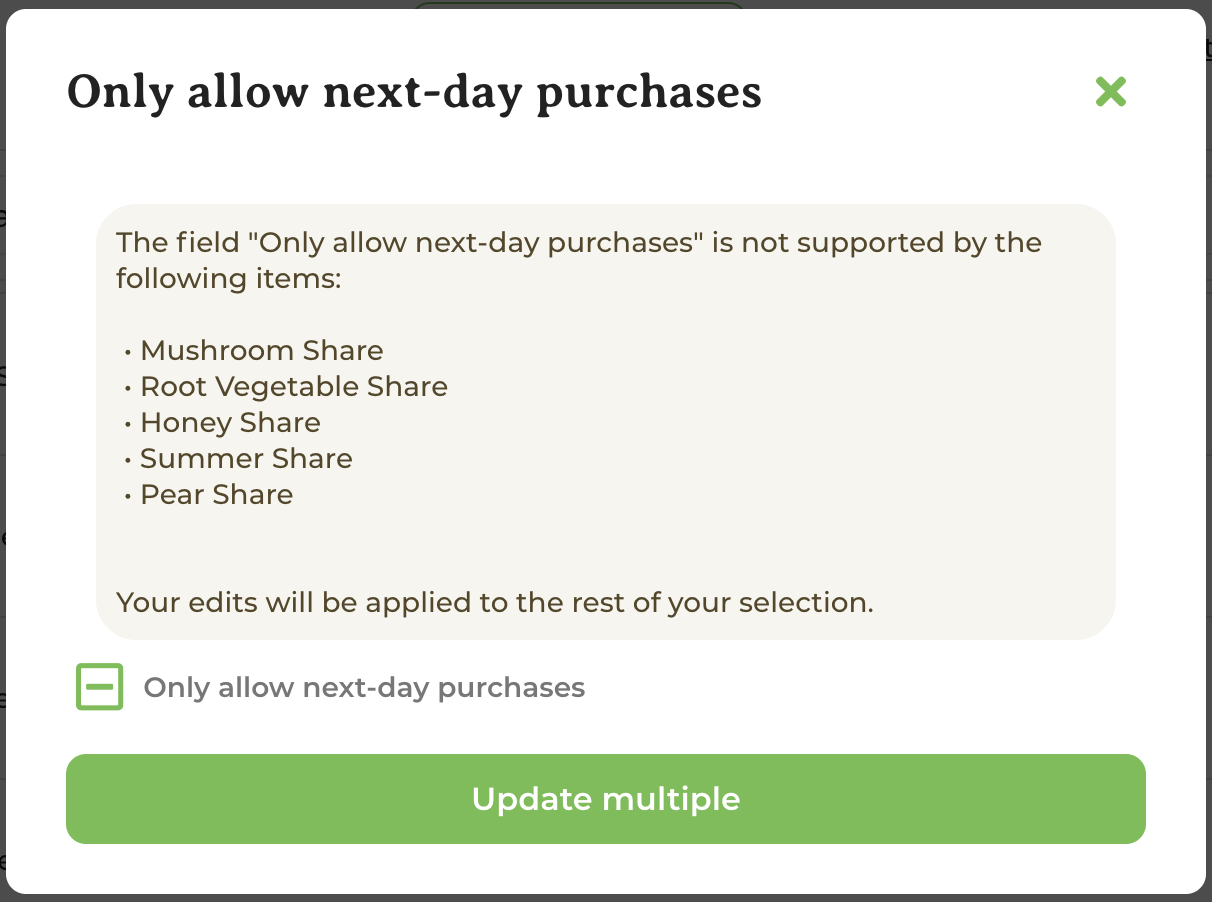Select the Root Vegetable Share entry
The image size is (1212, 902).
(294, 386)
